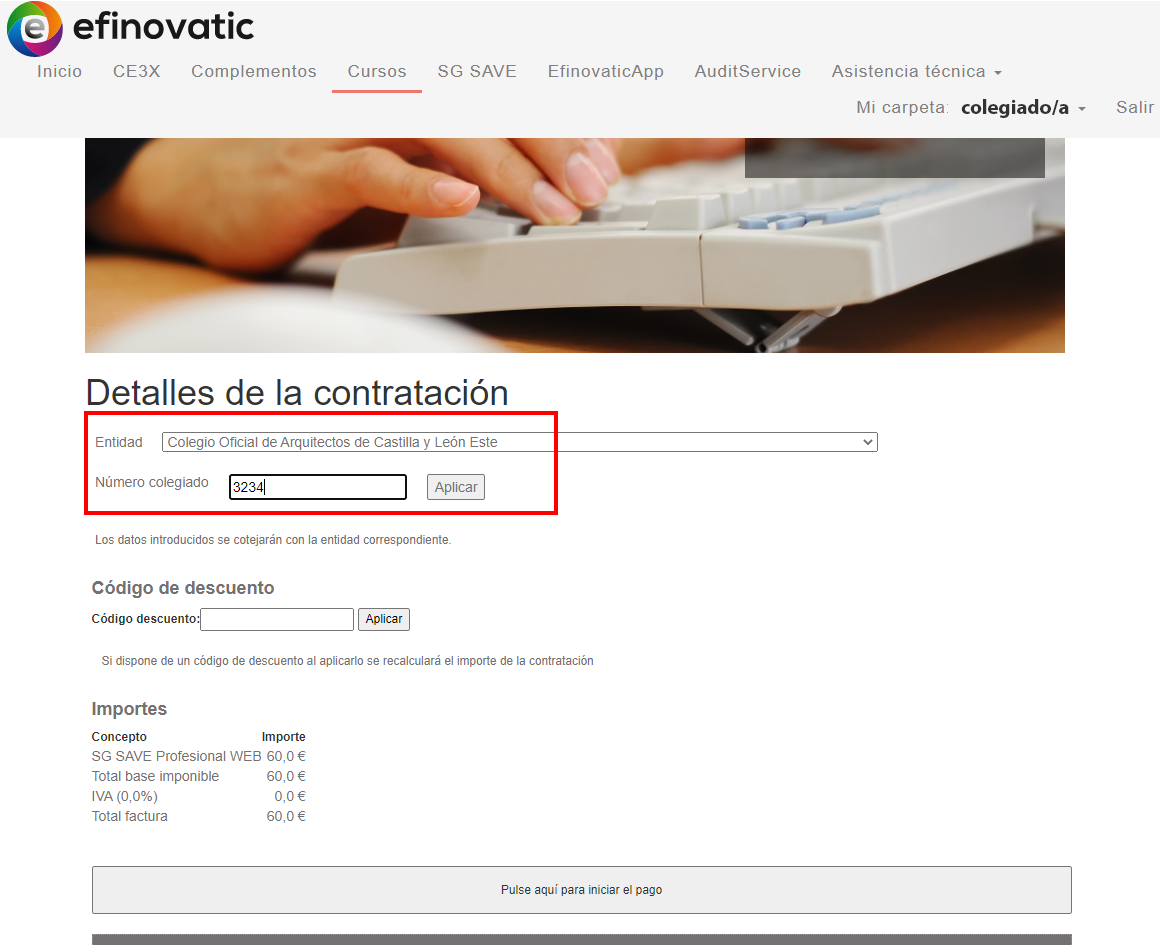Select the 'Total base imponible' label
Screen dimensions: 1160x945
[x=155, y=776]
